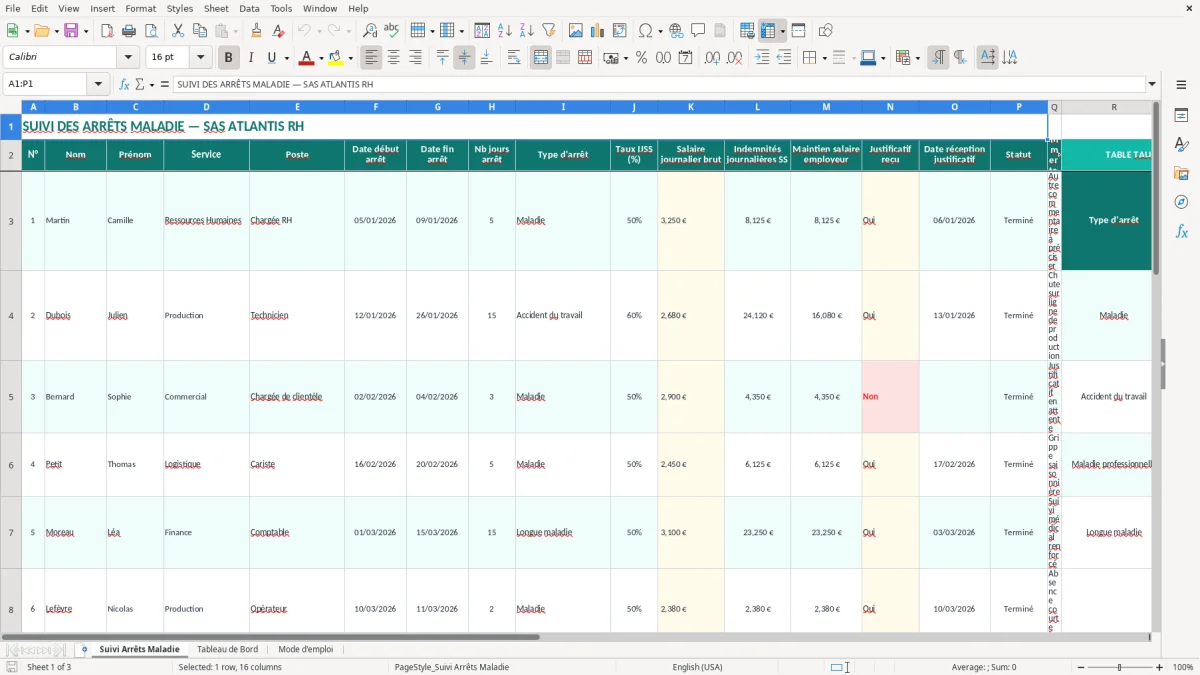Open the File menu
Screen dimensions: 1200x675
(13, 8)
